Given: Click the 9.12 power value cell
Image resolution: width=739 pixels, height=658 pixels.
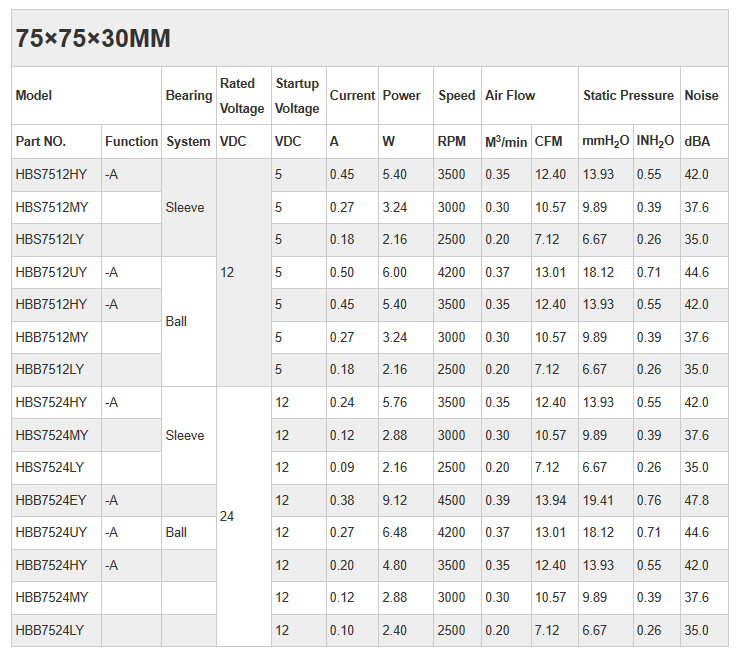Looking at the screenshot, I should click(x=396, y=500).
